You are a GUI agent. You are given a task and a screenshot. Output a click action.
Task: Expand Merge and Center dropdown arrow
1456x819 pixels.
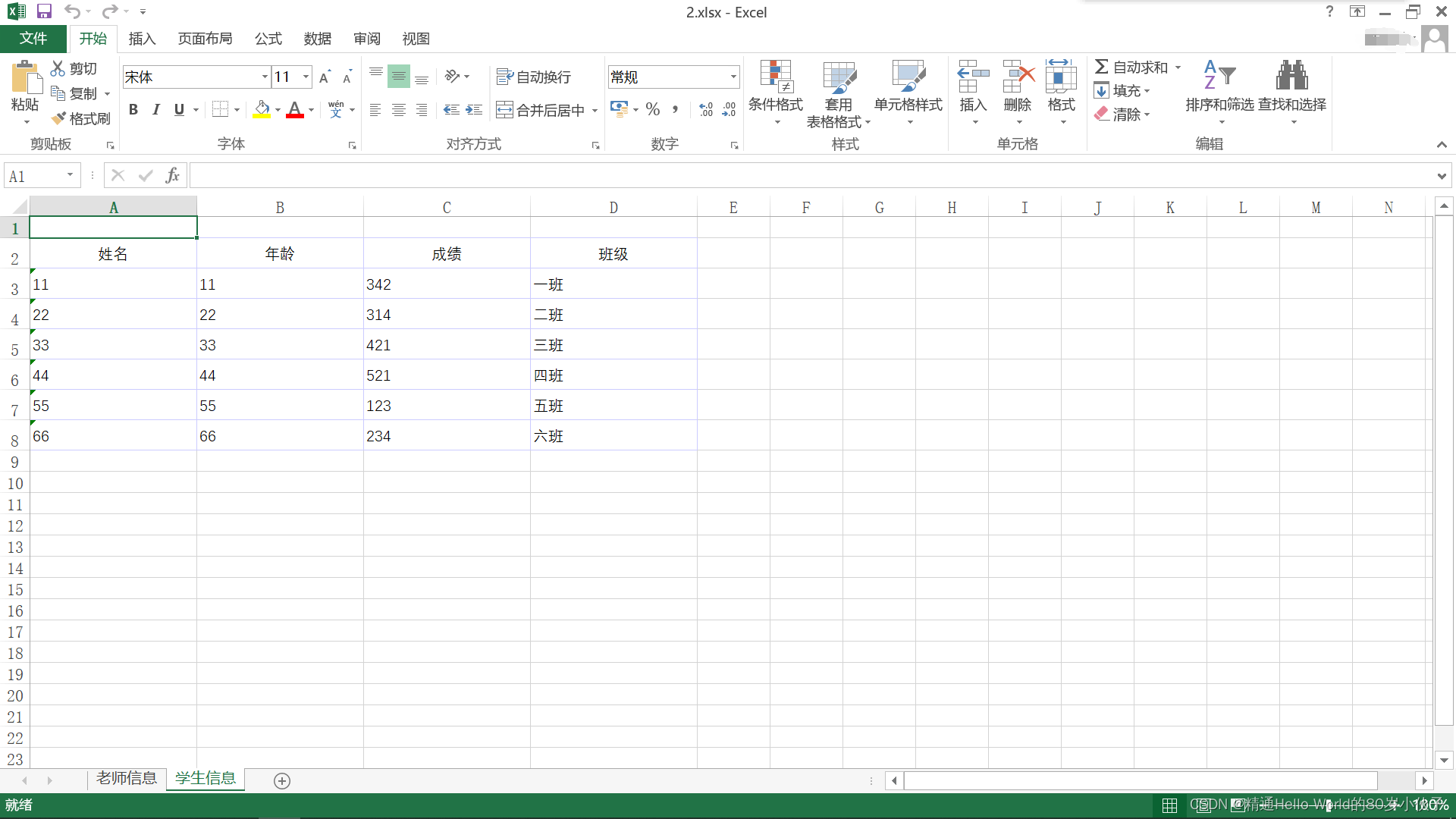point(595,111)
